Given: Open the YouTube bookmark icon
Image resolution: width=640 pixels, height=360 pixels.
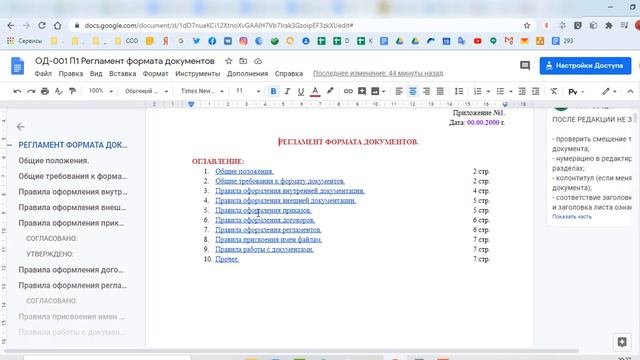Looking at the screenshot, I should 478,41.
